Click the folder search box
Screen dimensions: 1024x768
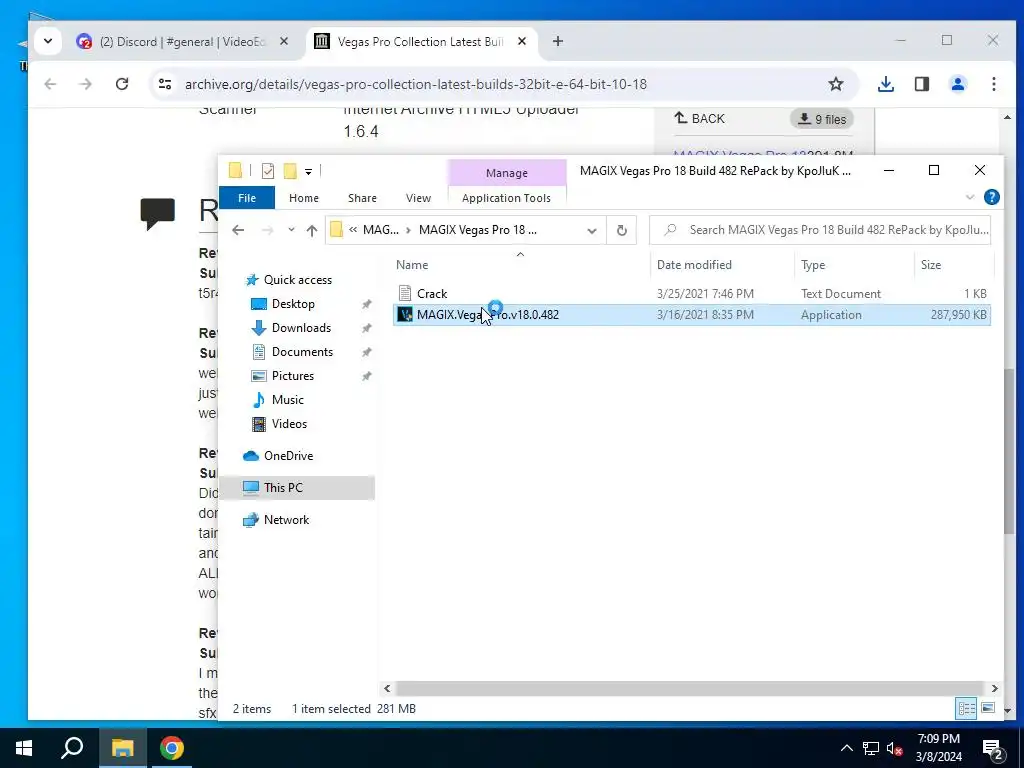pos(820,230)
